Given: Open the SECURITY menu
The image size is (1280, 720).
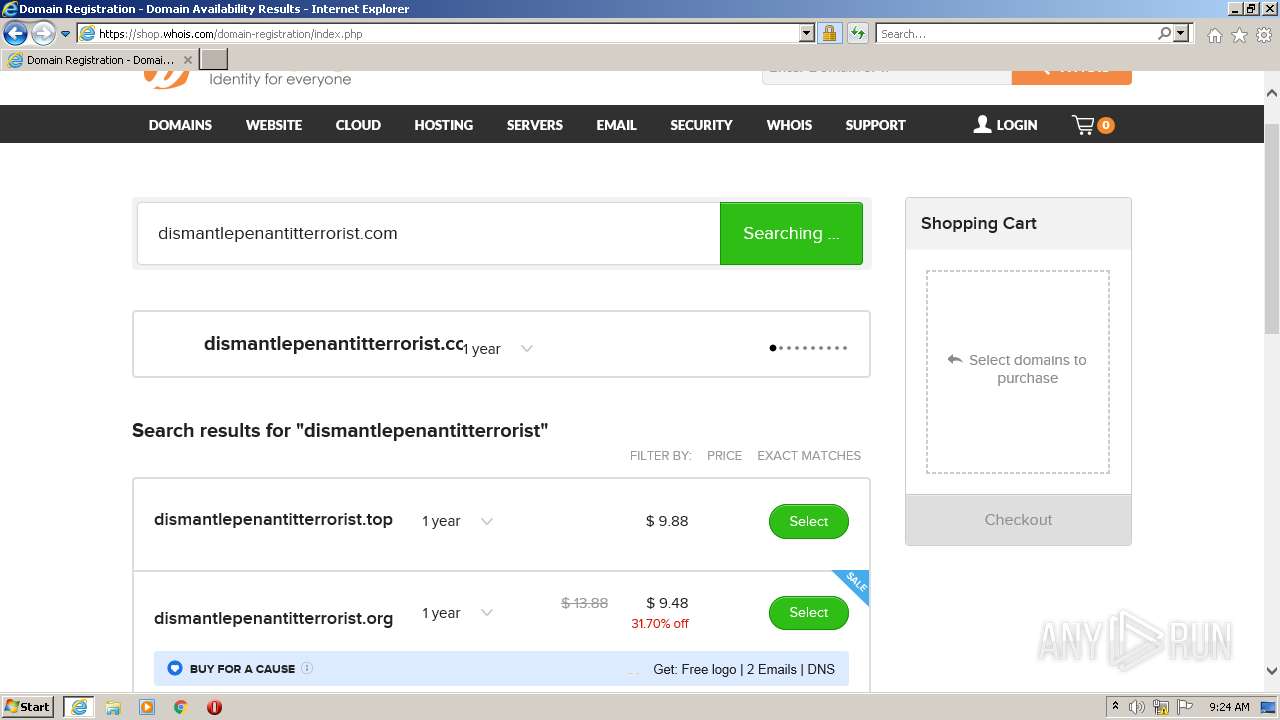Looking at the screenshot, I should click(x=701, y=125).
